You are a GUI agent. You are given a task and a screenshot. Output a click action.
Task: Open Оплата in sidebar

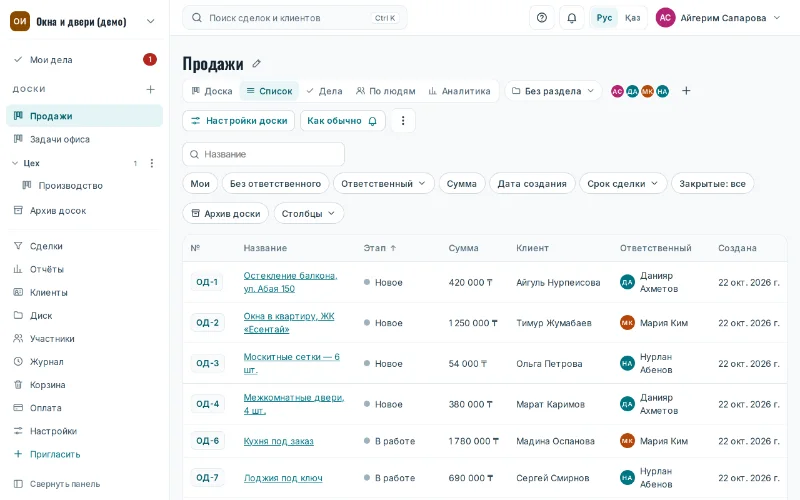coord(84,408)
